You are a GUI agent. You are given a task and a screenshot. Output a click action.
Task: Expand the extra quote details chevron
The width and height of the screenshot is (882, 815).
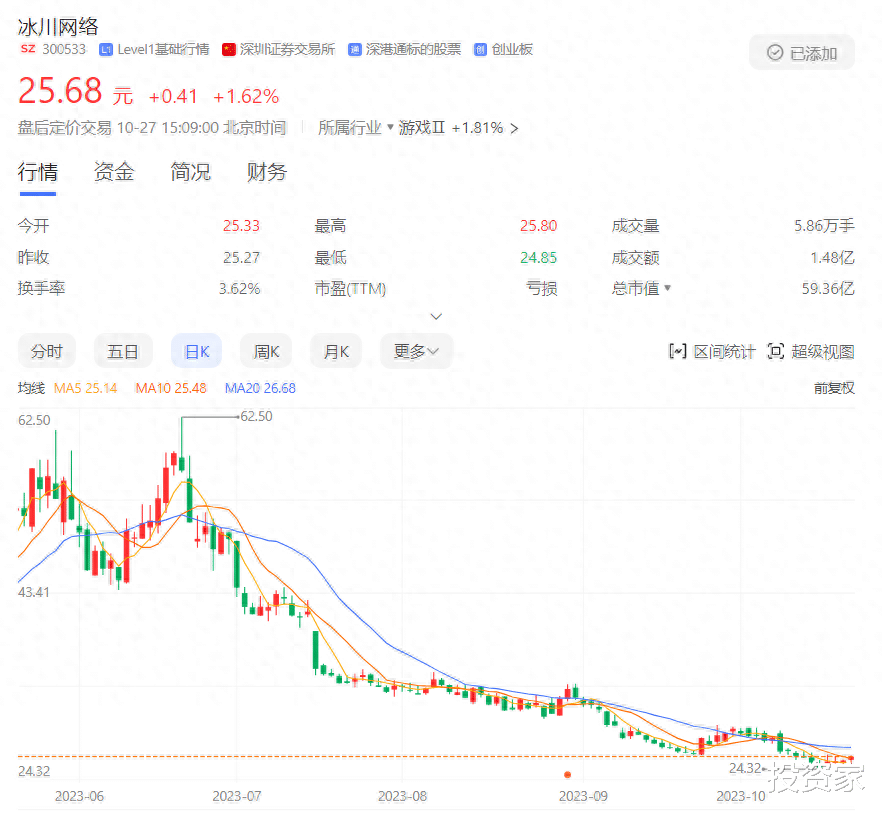pyautogui.click(x=436, y=317)
